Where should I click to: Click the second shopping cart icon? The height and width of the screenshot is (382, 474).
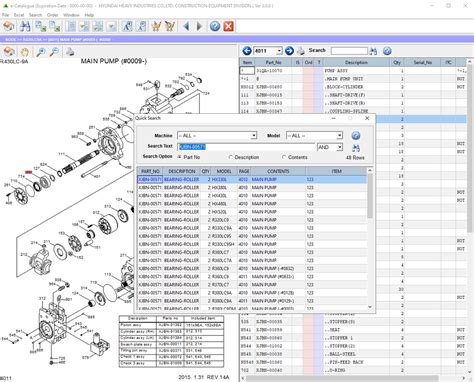click(170, 26)
